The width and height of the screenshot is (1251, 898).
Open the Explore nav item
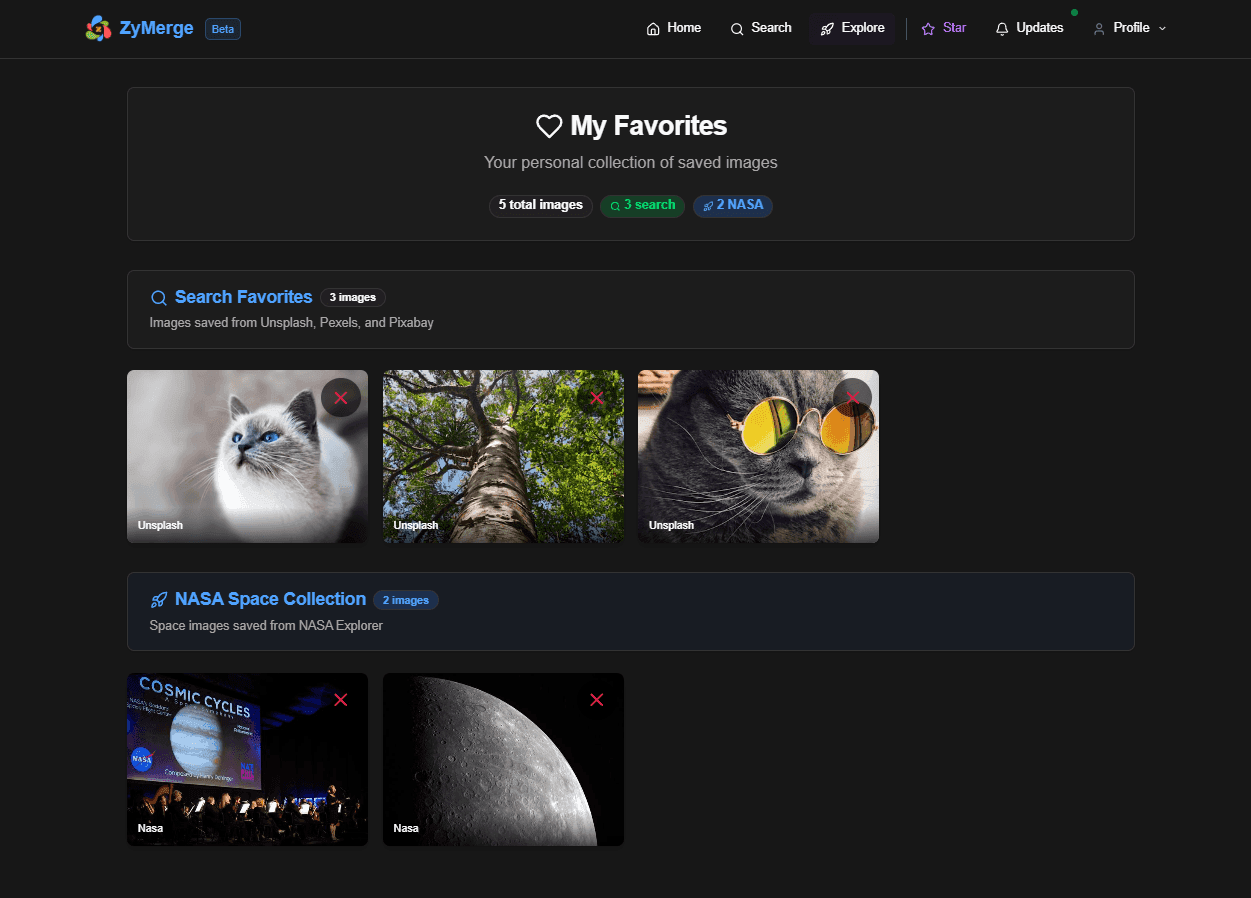(853, 28)
